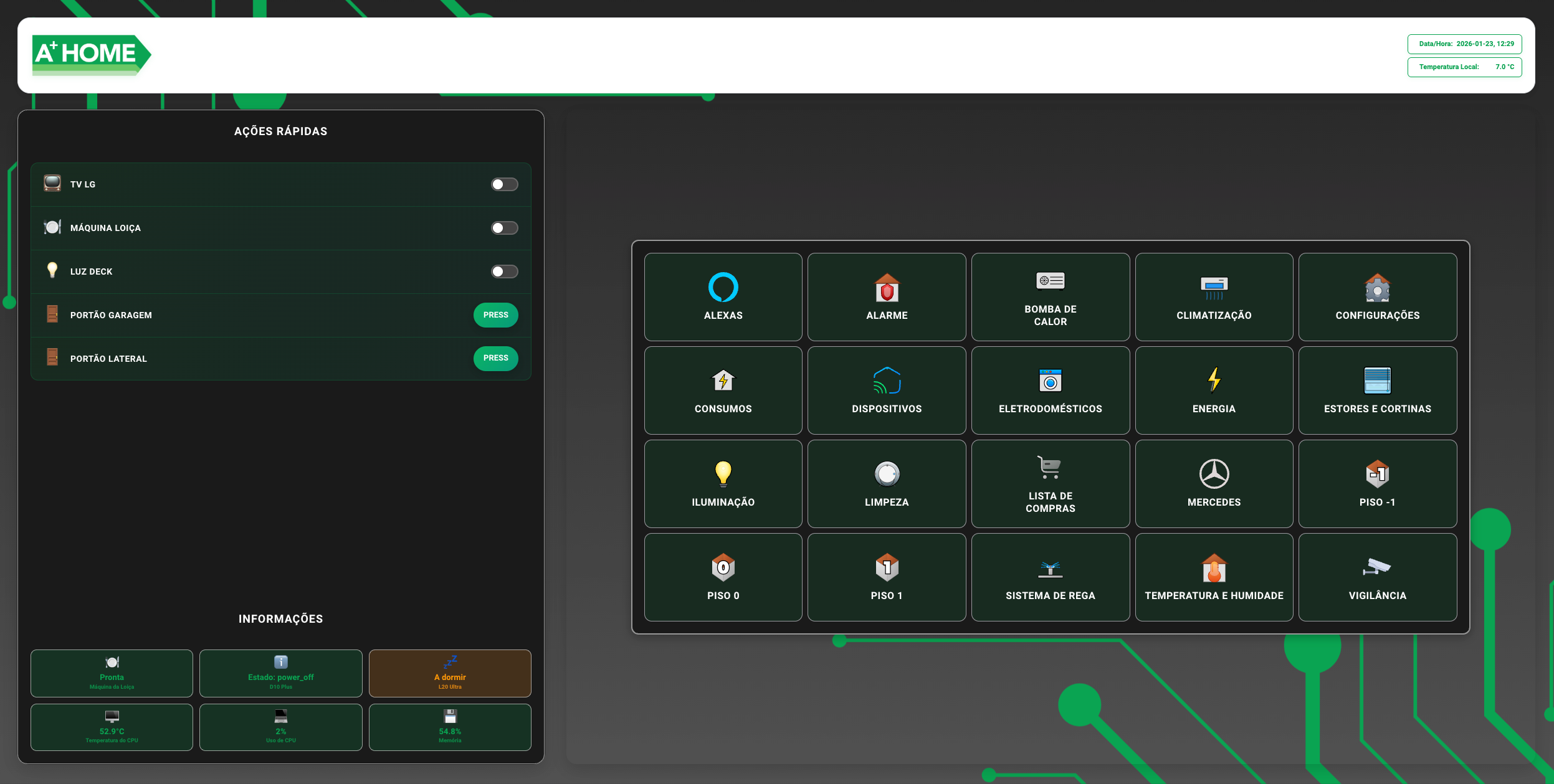Click the A dormir L20 Ultra card
The width and height of the screenshot is (1554, 784).
pos(449,673)
